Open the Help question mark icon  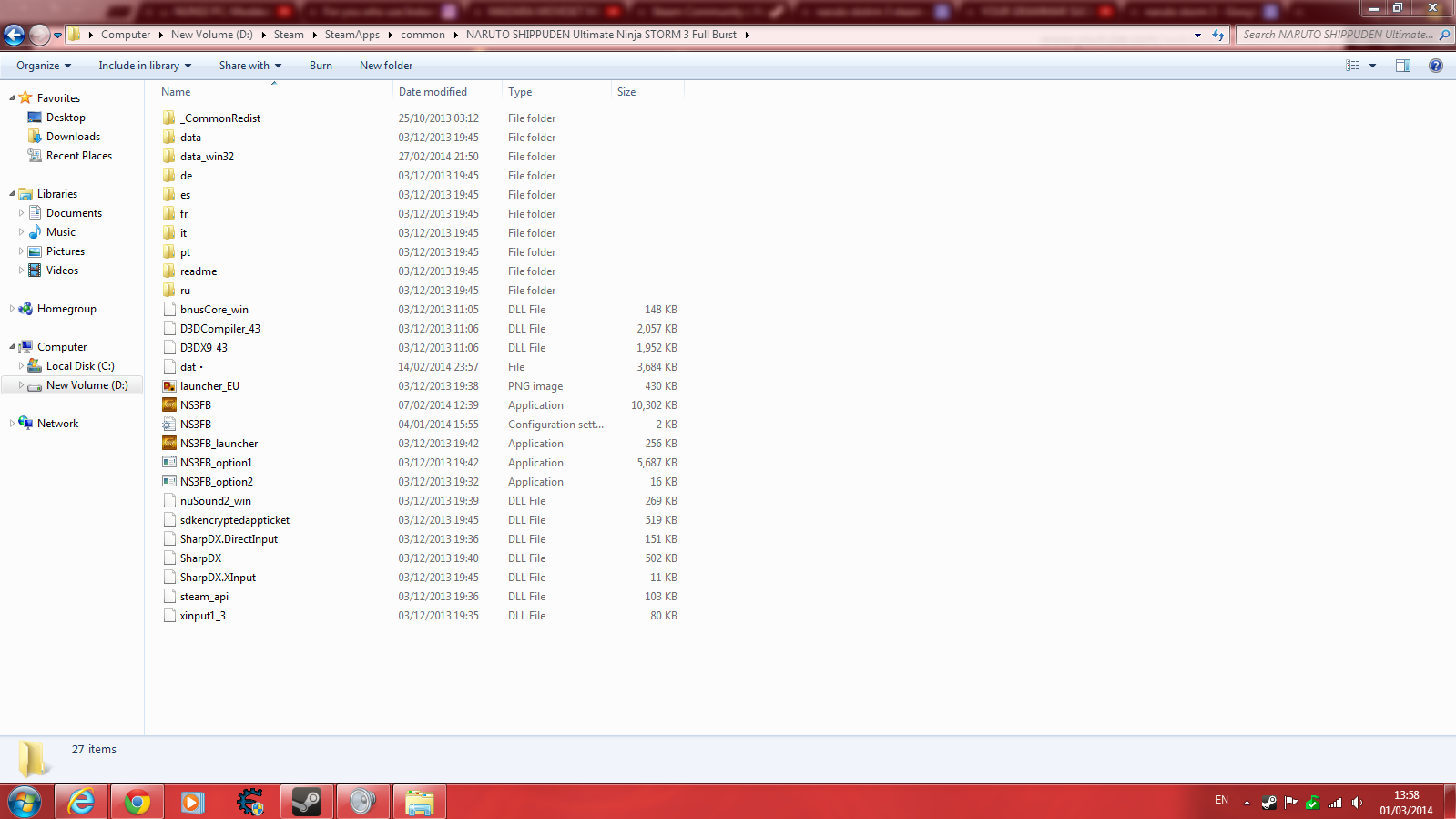pyautogui.click(x=1435, y=66)
